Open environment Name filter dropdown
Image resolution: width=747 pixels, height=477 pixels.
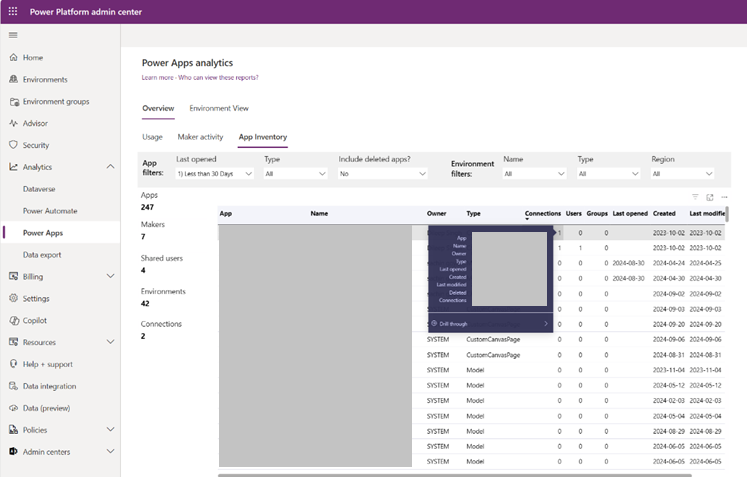coord(535,174)
